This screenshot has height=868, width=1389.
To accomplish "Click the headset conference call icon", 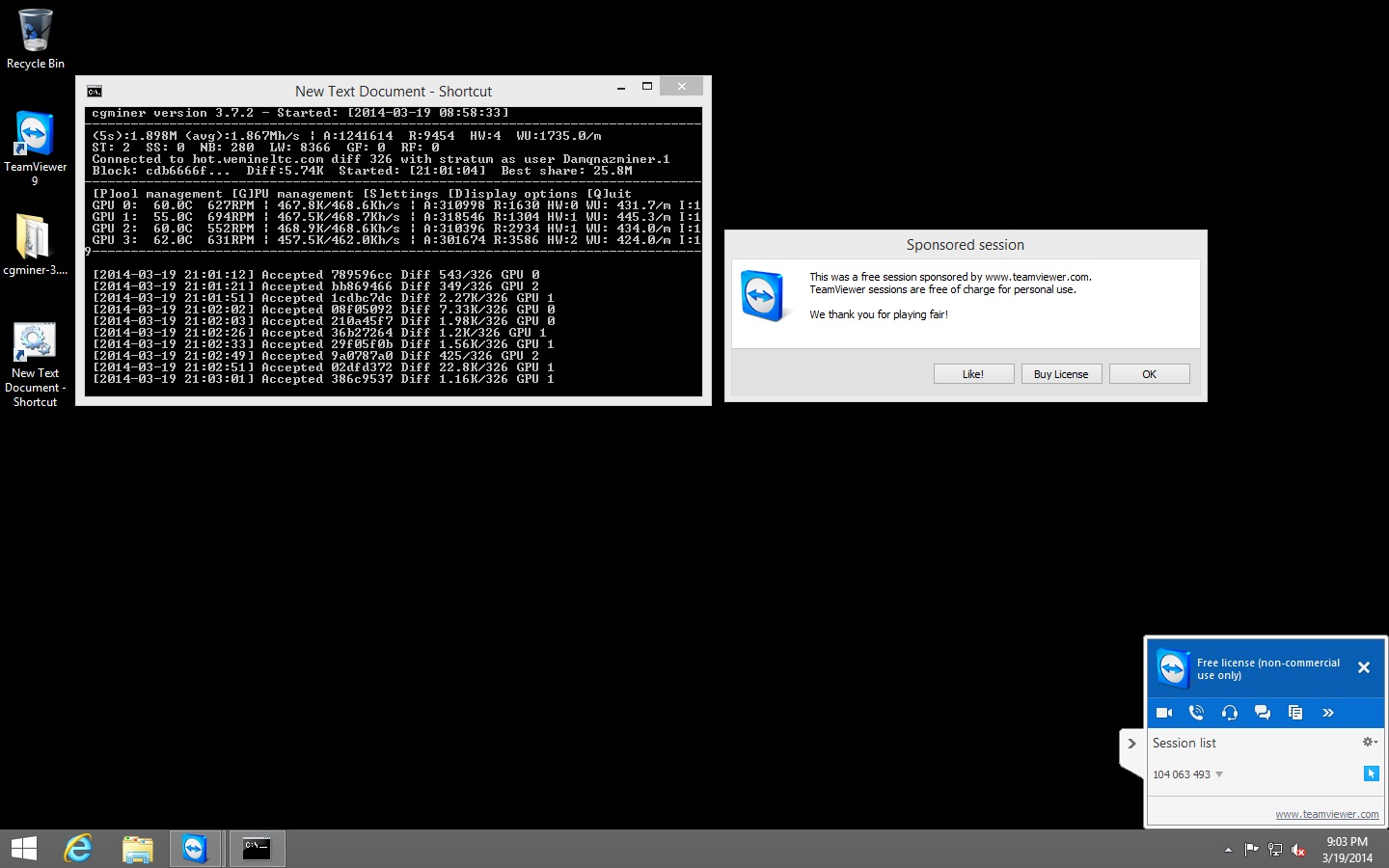I will click(1230, 713).
